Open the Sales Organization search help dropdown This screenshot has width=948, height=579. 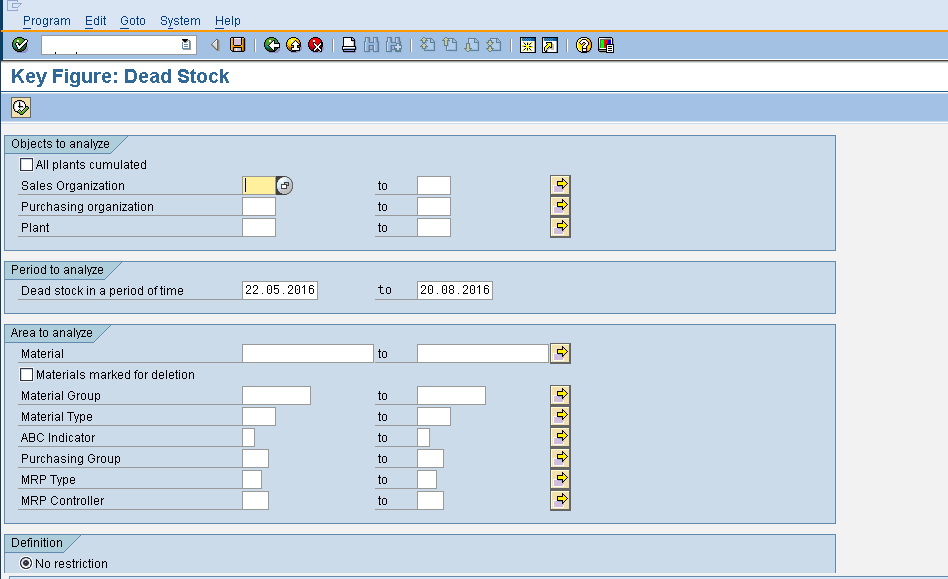[x=282, y=185]
